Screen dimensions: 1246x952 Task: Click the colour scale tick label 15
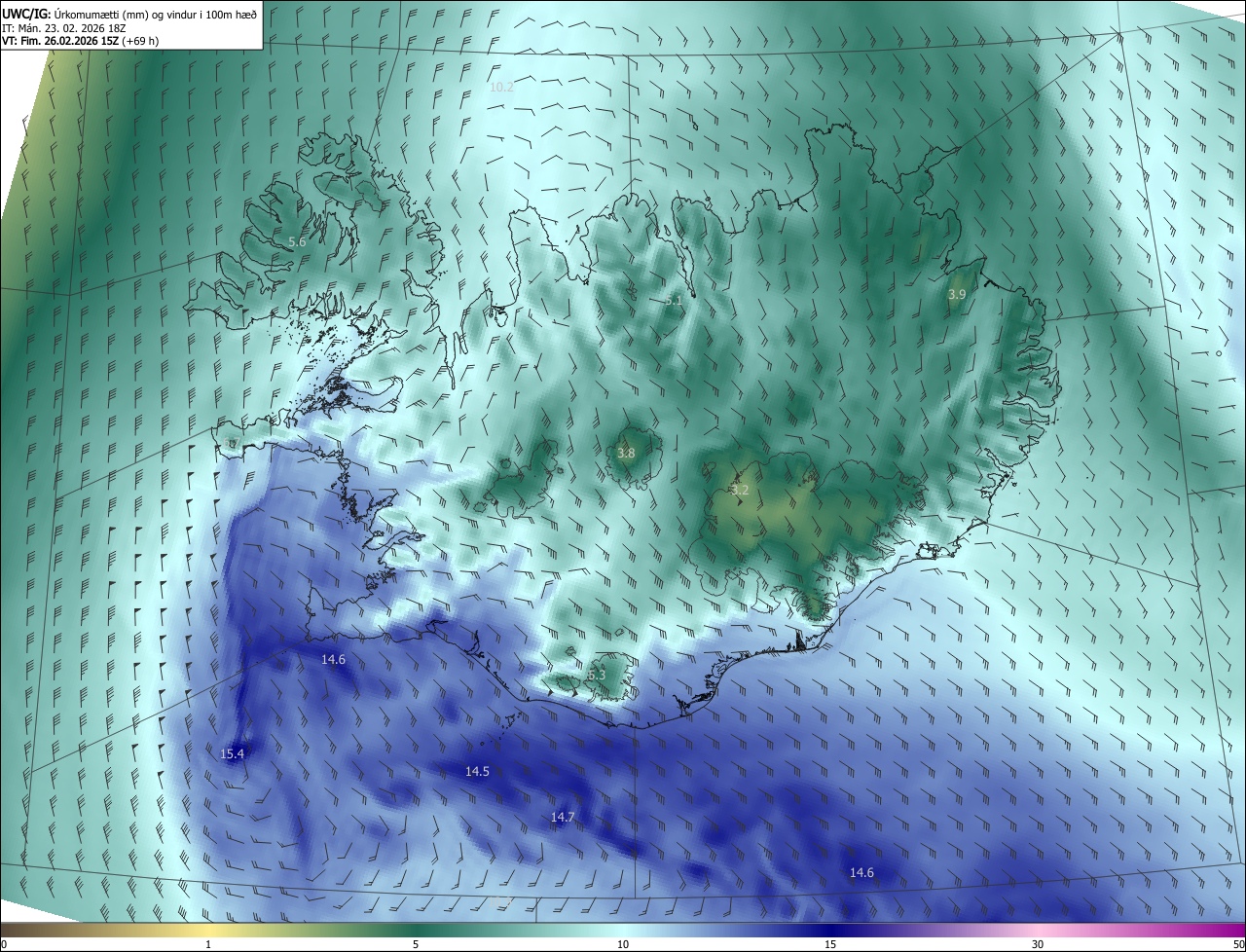click(830, 944)
